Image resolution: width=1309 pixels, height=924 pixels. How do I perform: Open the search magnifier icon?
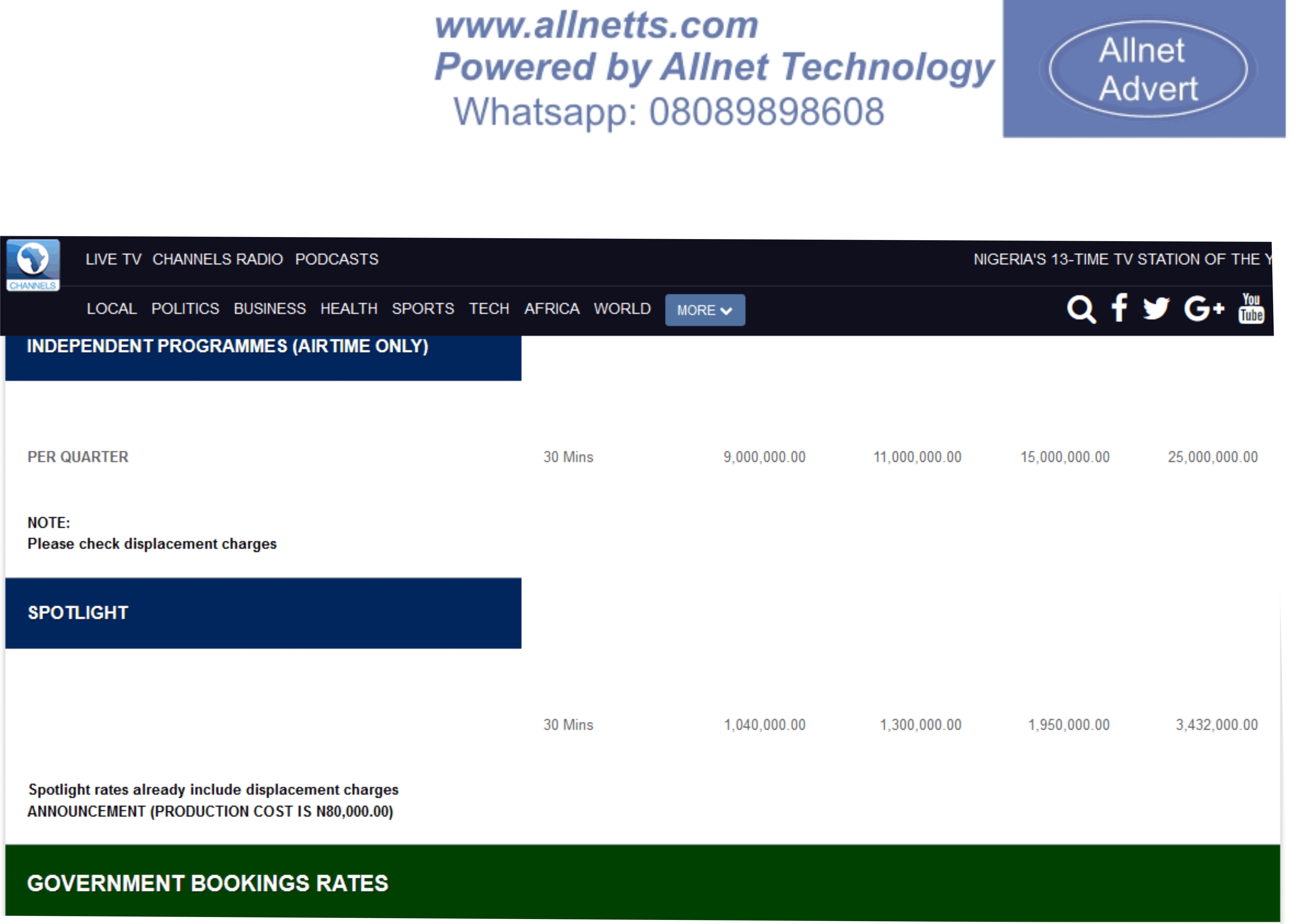pyautogui.click(x=1081, y=310)
